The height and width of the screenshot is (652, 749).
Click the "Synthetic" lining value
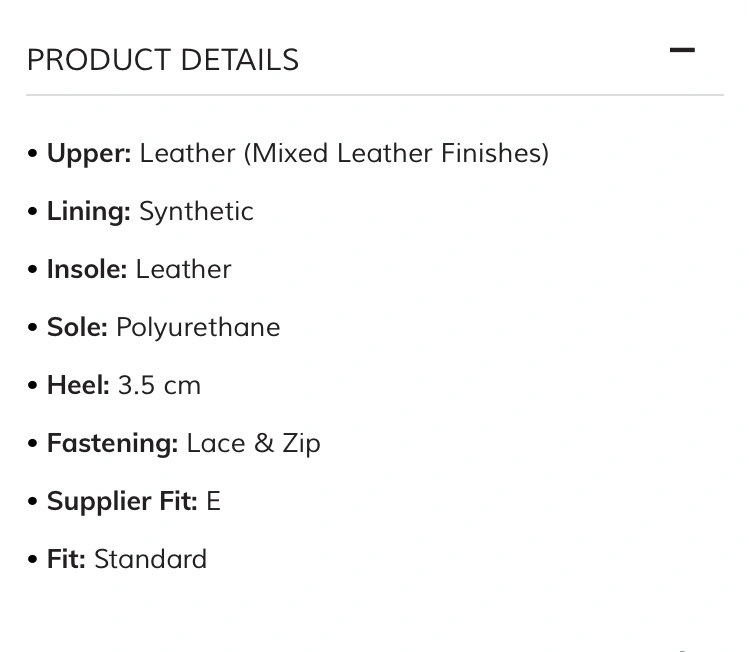(x=196, y=212)
